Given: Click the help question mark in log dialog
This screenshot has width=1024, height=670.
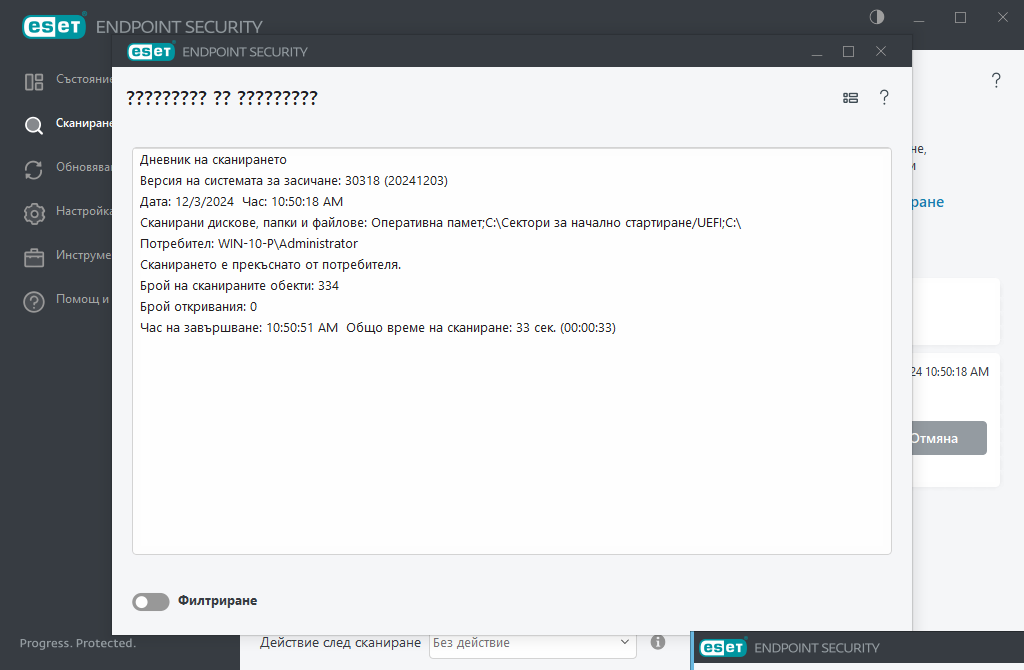Looking at the screenshot, I should pyautogui.click(x=884, y=98).
